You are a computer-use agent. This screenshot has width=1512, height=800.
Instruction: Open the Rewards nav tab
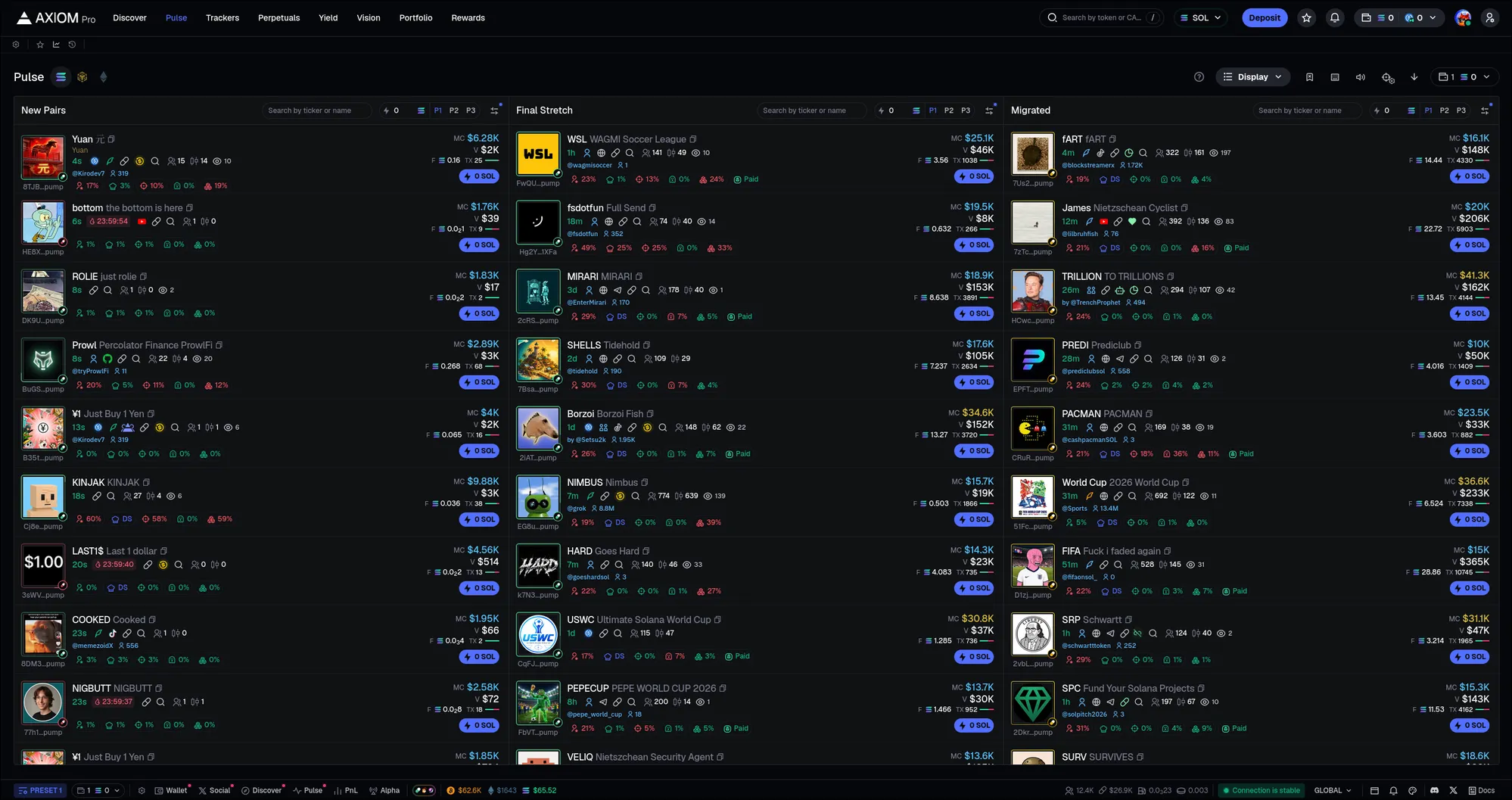click(468, 18)
